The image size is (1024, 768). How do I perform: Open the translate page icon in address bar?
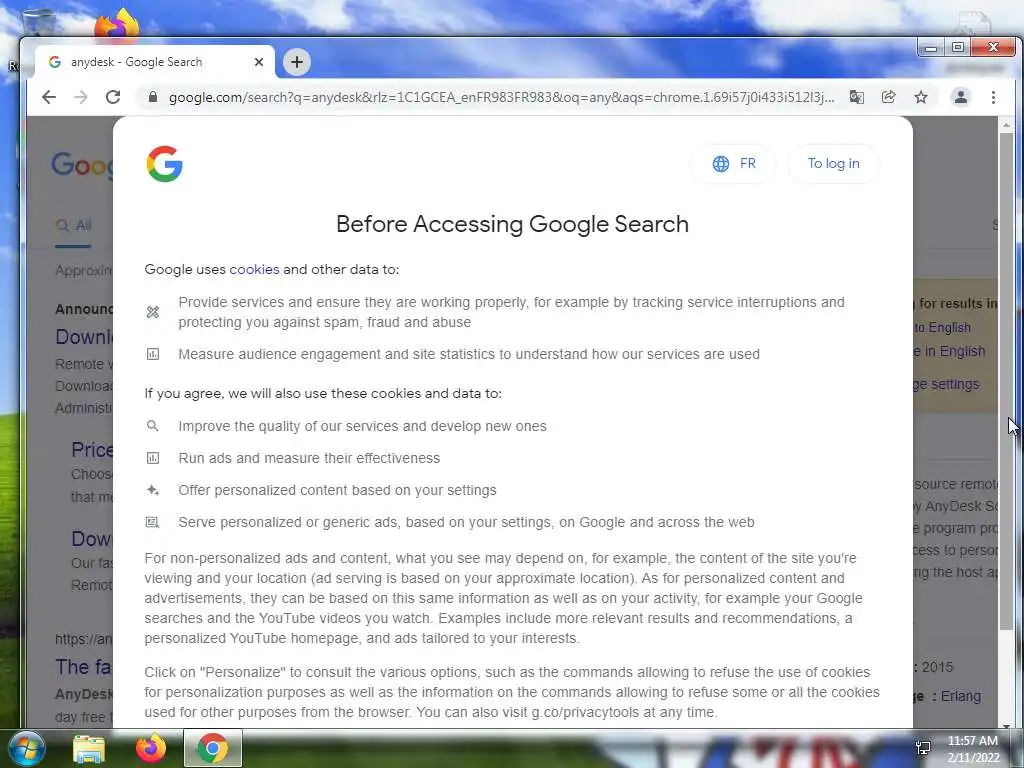click(x=856, y=97)
